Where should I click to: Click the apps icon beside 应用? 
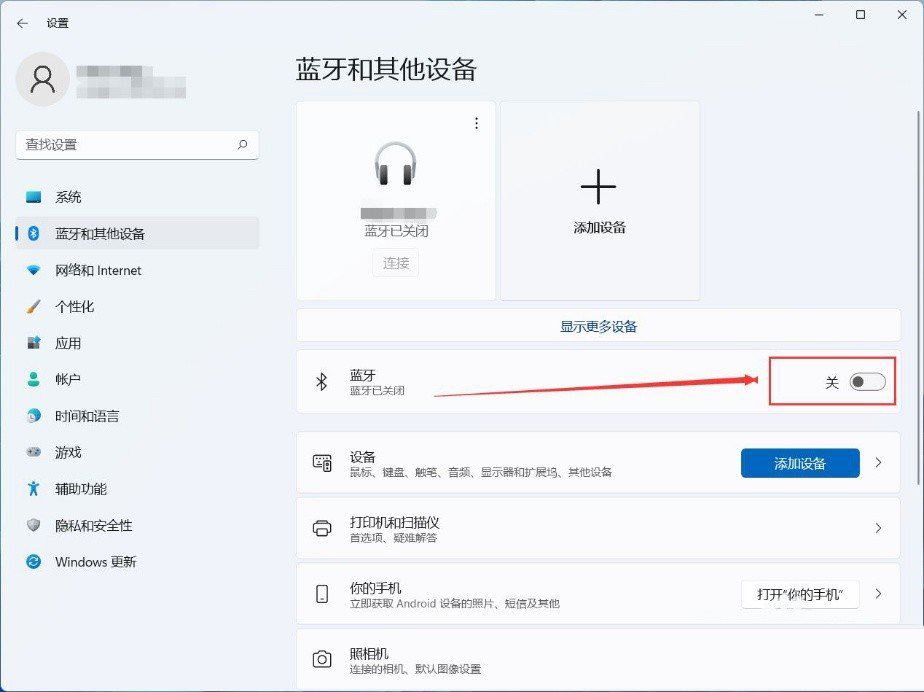point(34,342)
